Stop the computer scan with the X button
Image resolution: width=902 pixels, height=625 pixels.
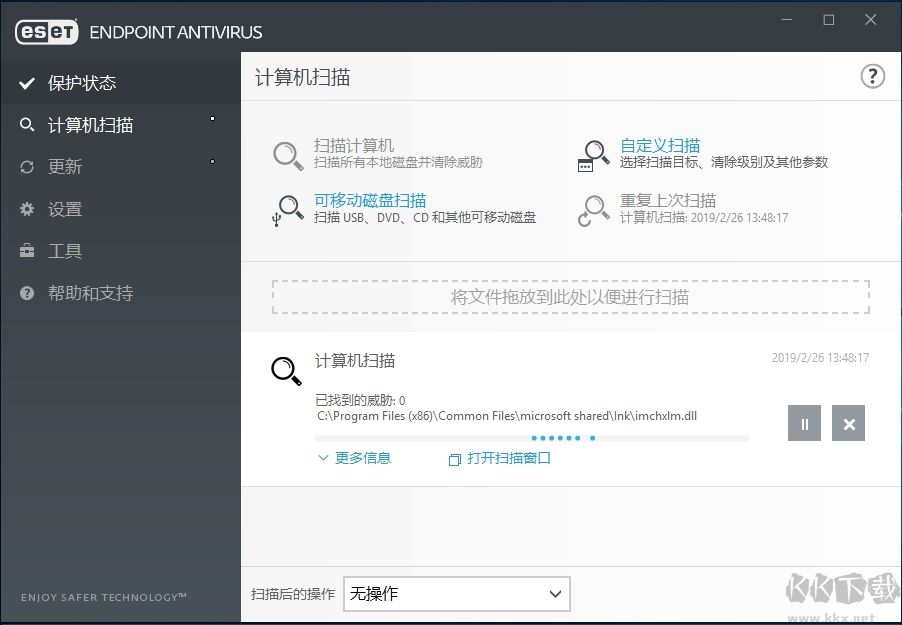point(848,424)
